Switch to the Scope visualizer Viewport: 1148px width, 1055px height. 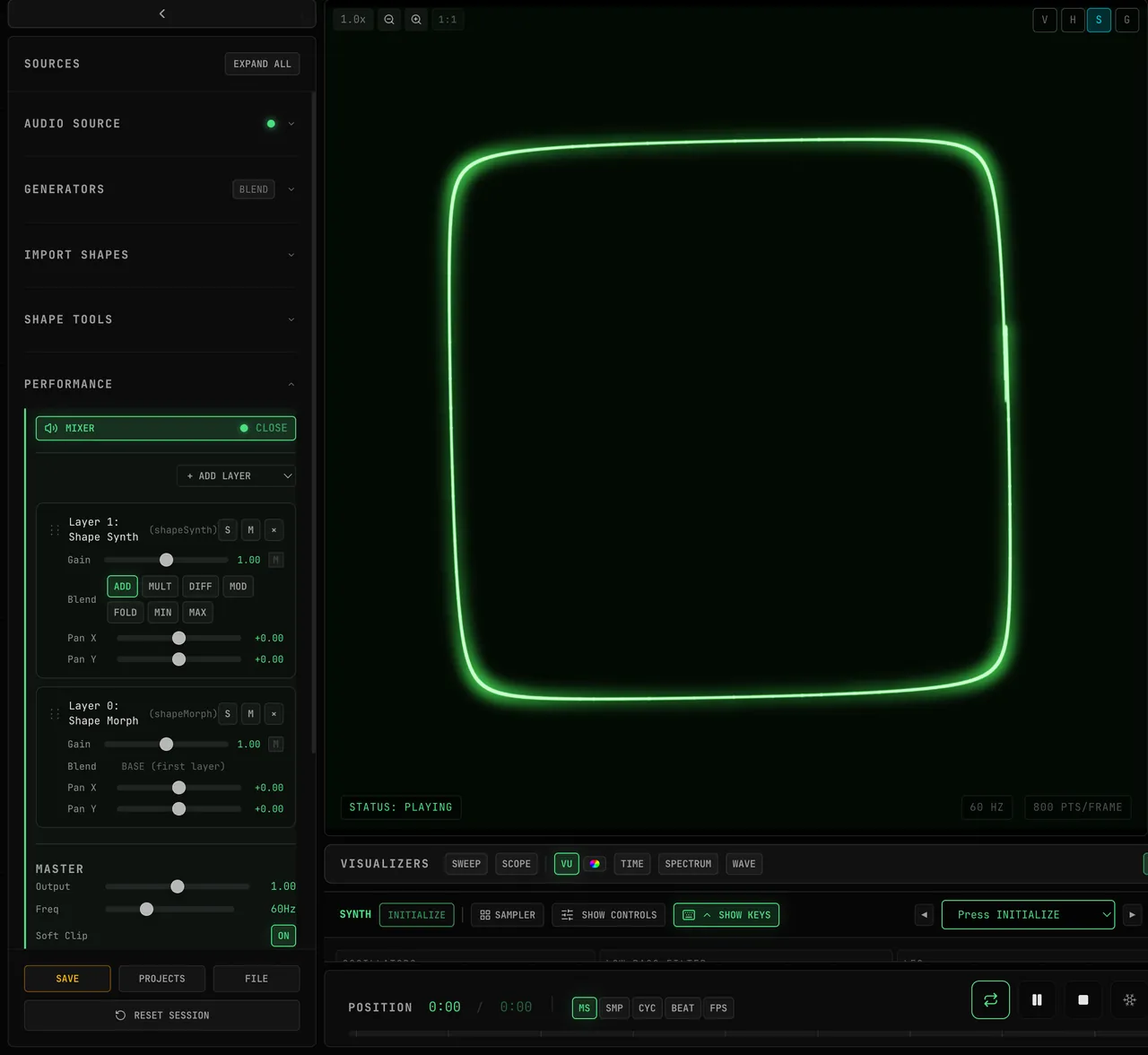pos(517,864)
